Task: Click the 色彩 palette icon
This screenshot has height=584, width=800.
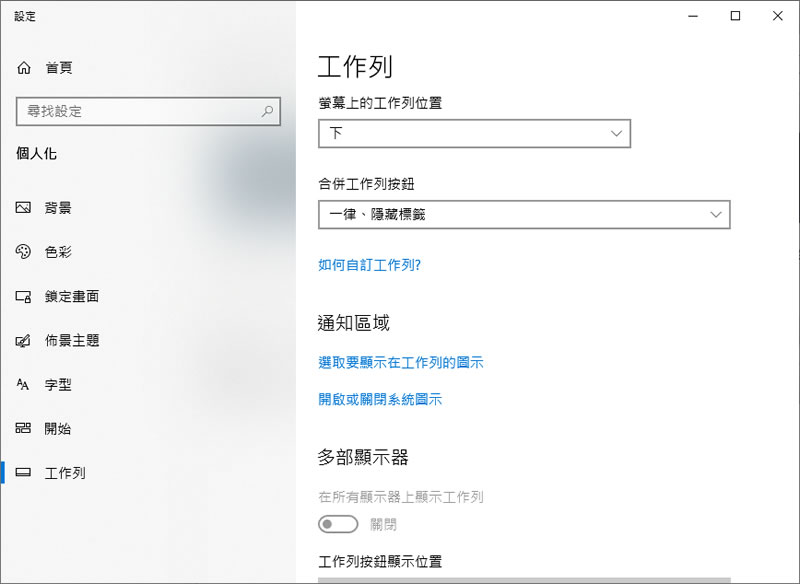Action: coord(23,251)
